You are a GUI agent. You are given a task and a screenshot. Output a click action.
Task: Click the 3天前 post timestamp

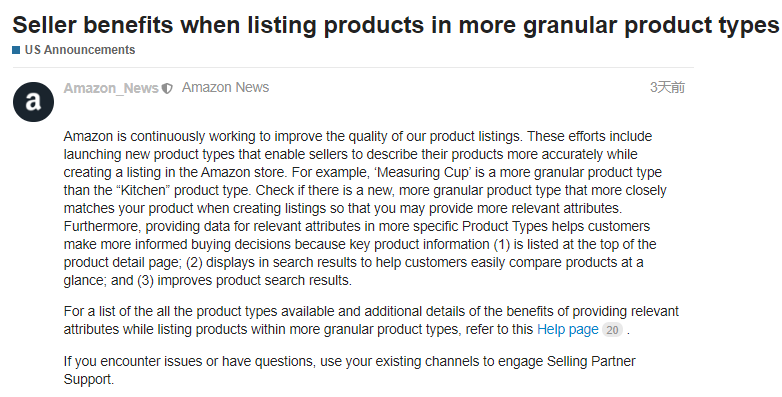click(667, 87)
